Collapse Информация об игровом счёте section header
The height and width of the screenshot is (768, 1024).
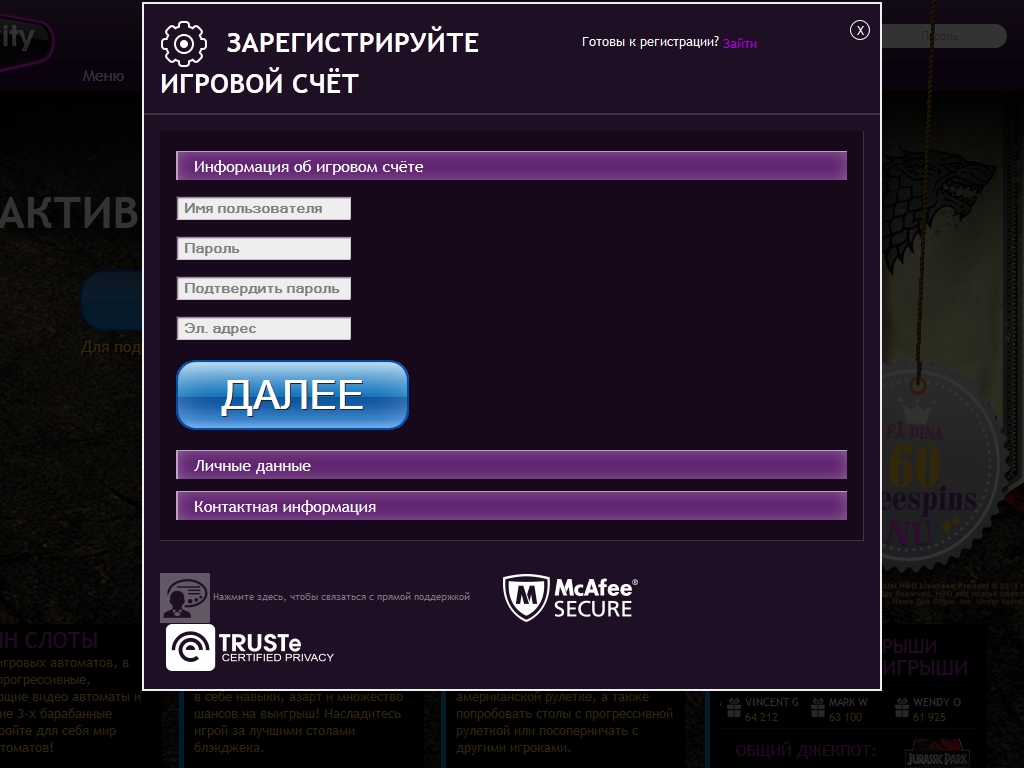511,166
